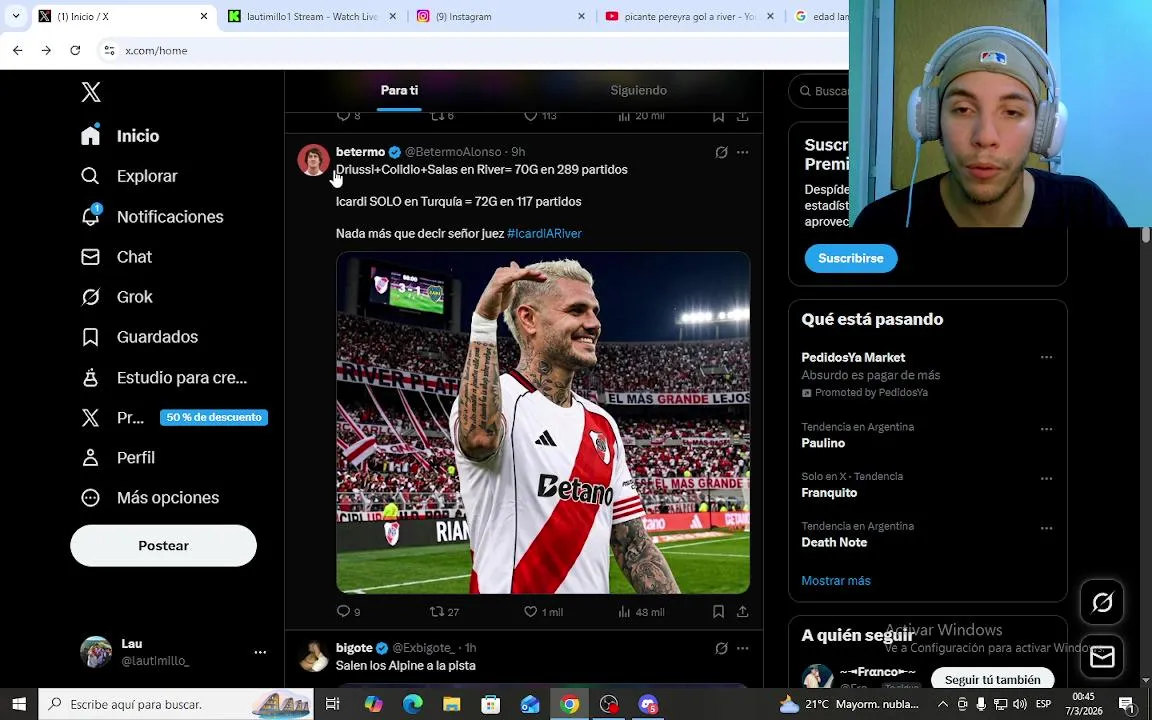The height and width of the screenshot is (720, 1152).
Task: Go back in browser
Action: pyautogui.click(x=18, y=50)
